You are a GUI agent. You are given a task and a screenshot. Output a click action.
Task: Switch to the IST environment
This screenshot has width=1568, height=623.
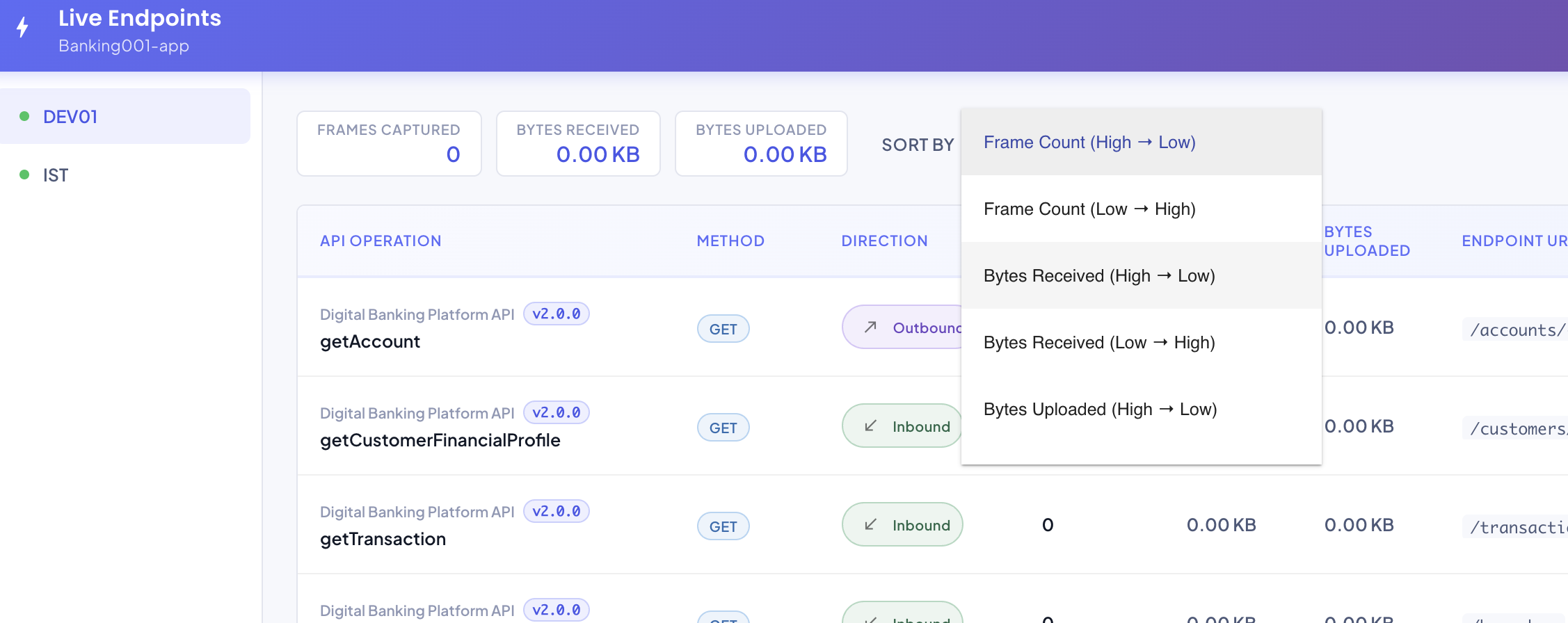tap(125, 175)
